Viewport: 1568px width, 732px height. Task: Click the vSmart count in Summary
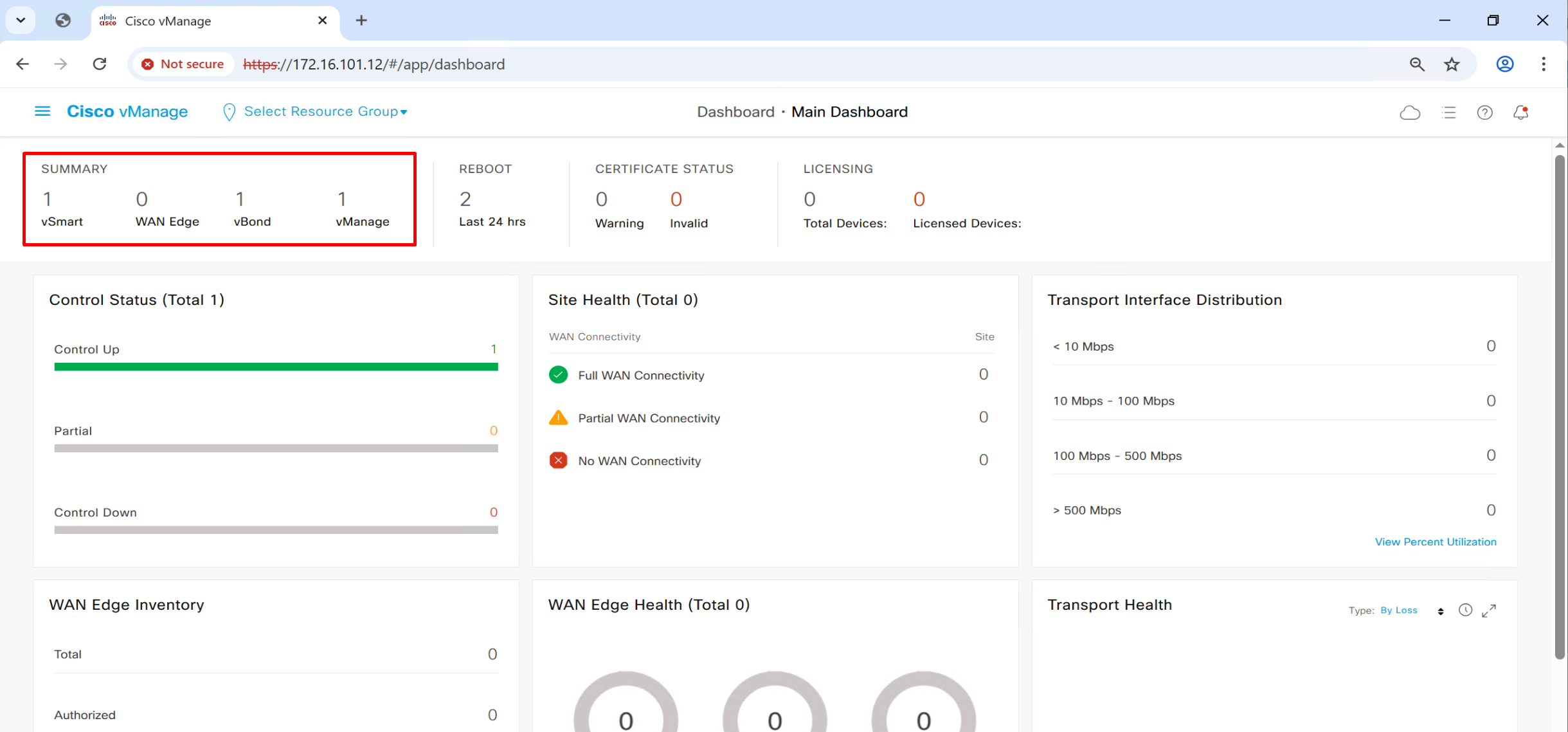click(x=47, y=199)
